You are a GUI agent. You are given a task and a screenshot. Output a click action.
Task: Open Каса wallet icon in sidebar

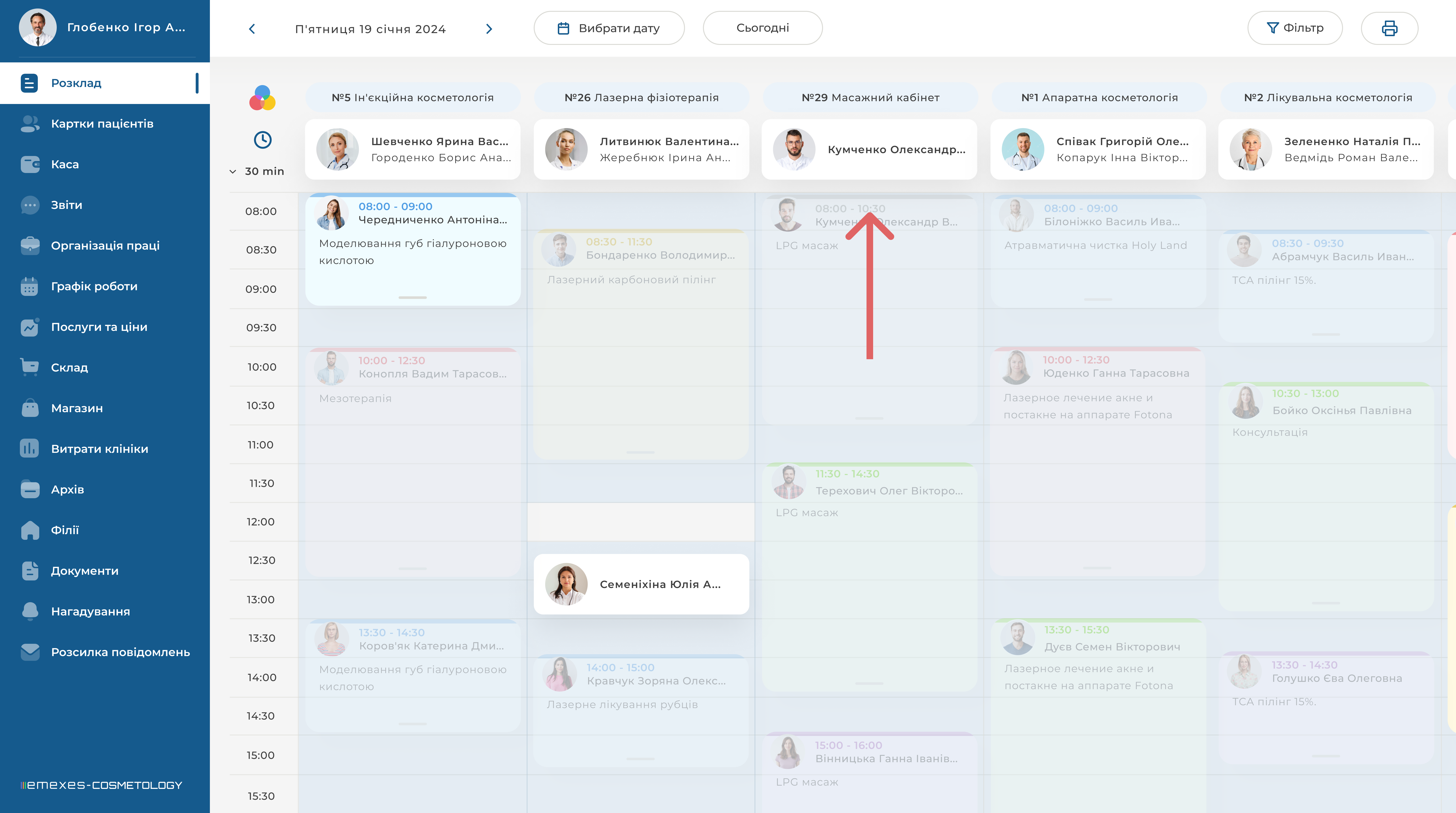coord(30,164)
